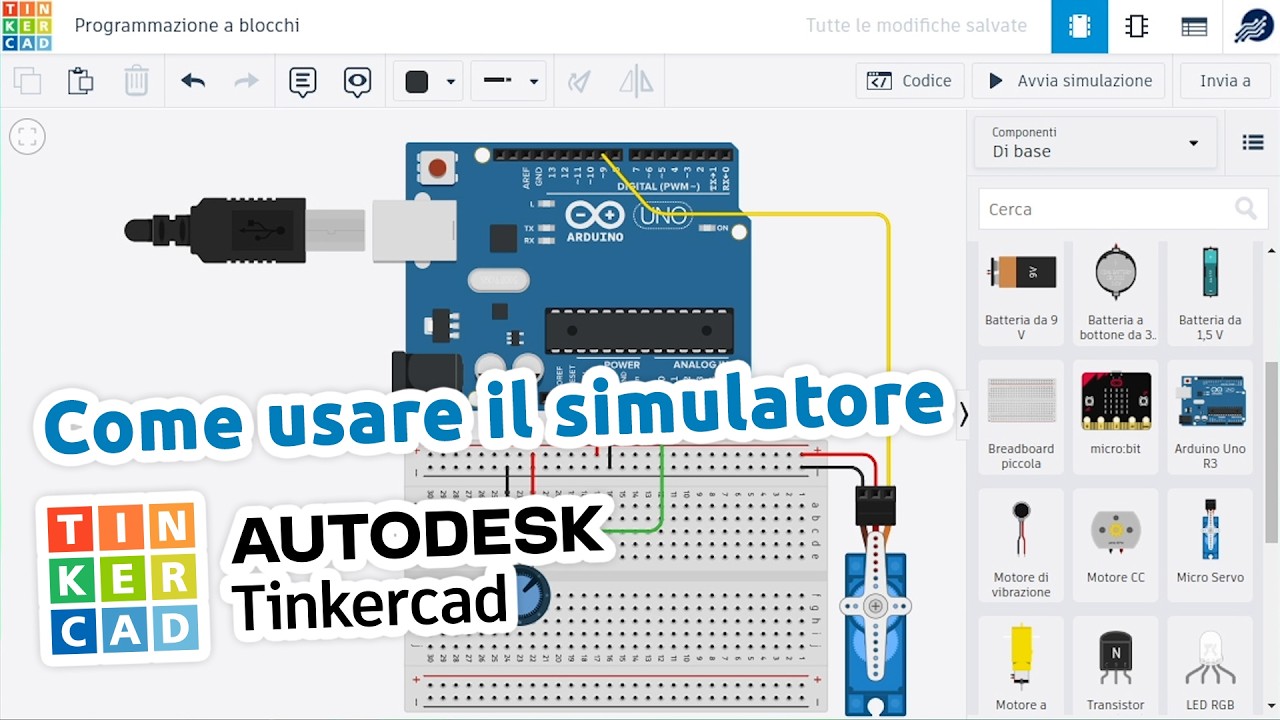
Task: Click the Delete trash icon
Action: coord(136,81)
